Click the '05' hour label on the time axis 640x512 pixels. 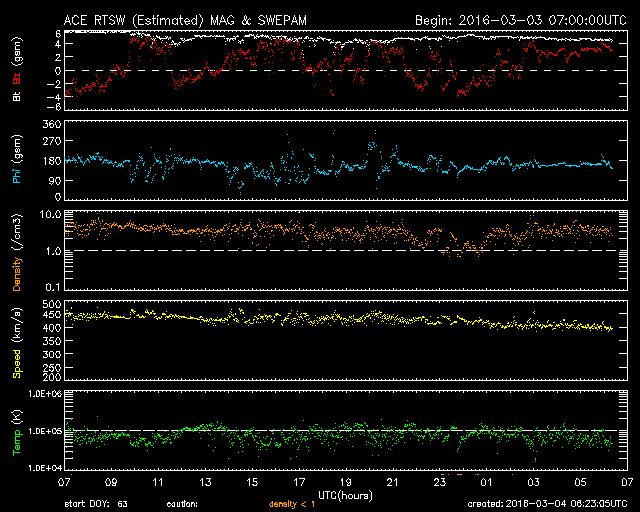tap(580, 482)
